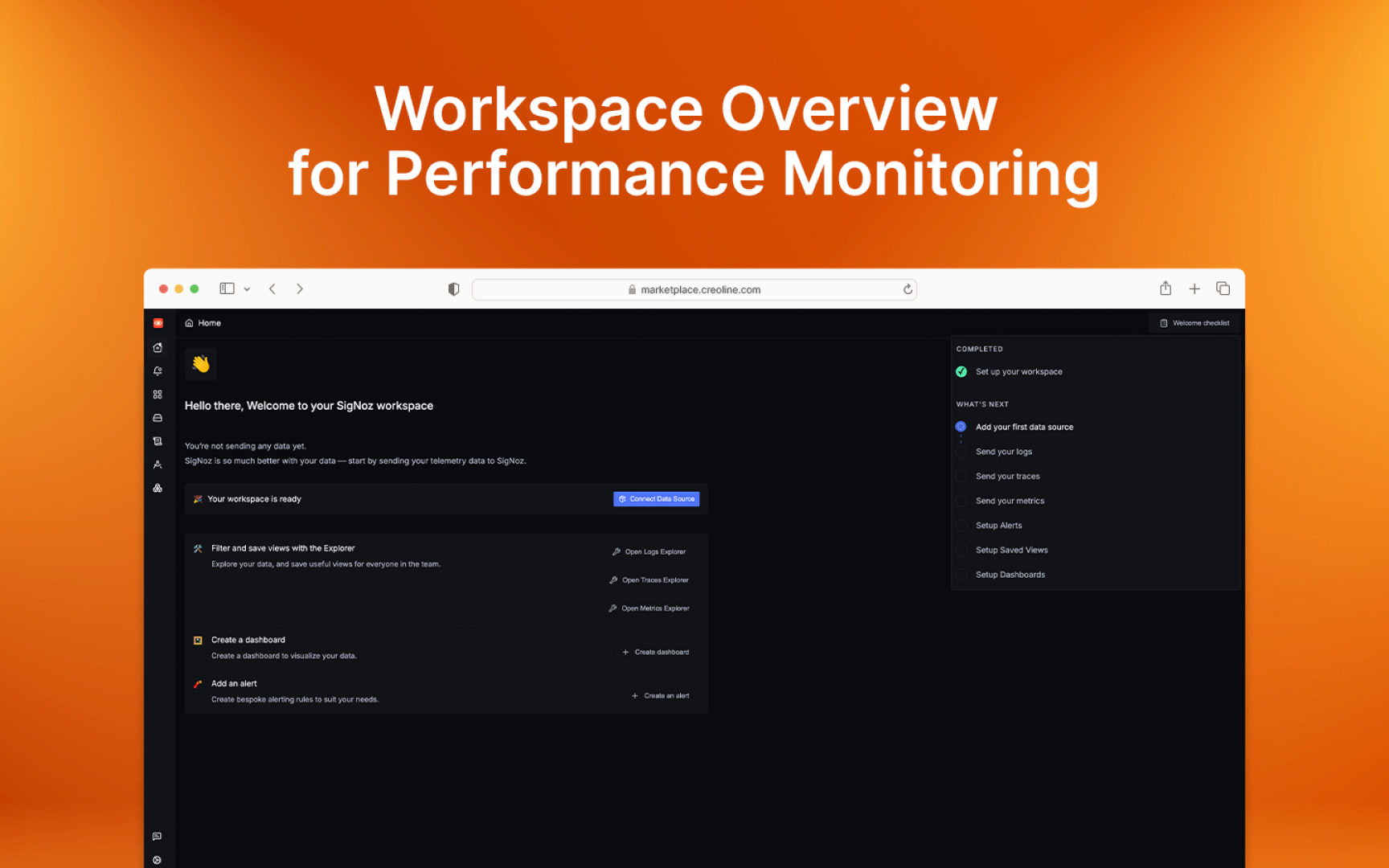Open Traces Explorer
This screenshot has height=868, width=1389.
pos(649,580)
